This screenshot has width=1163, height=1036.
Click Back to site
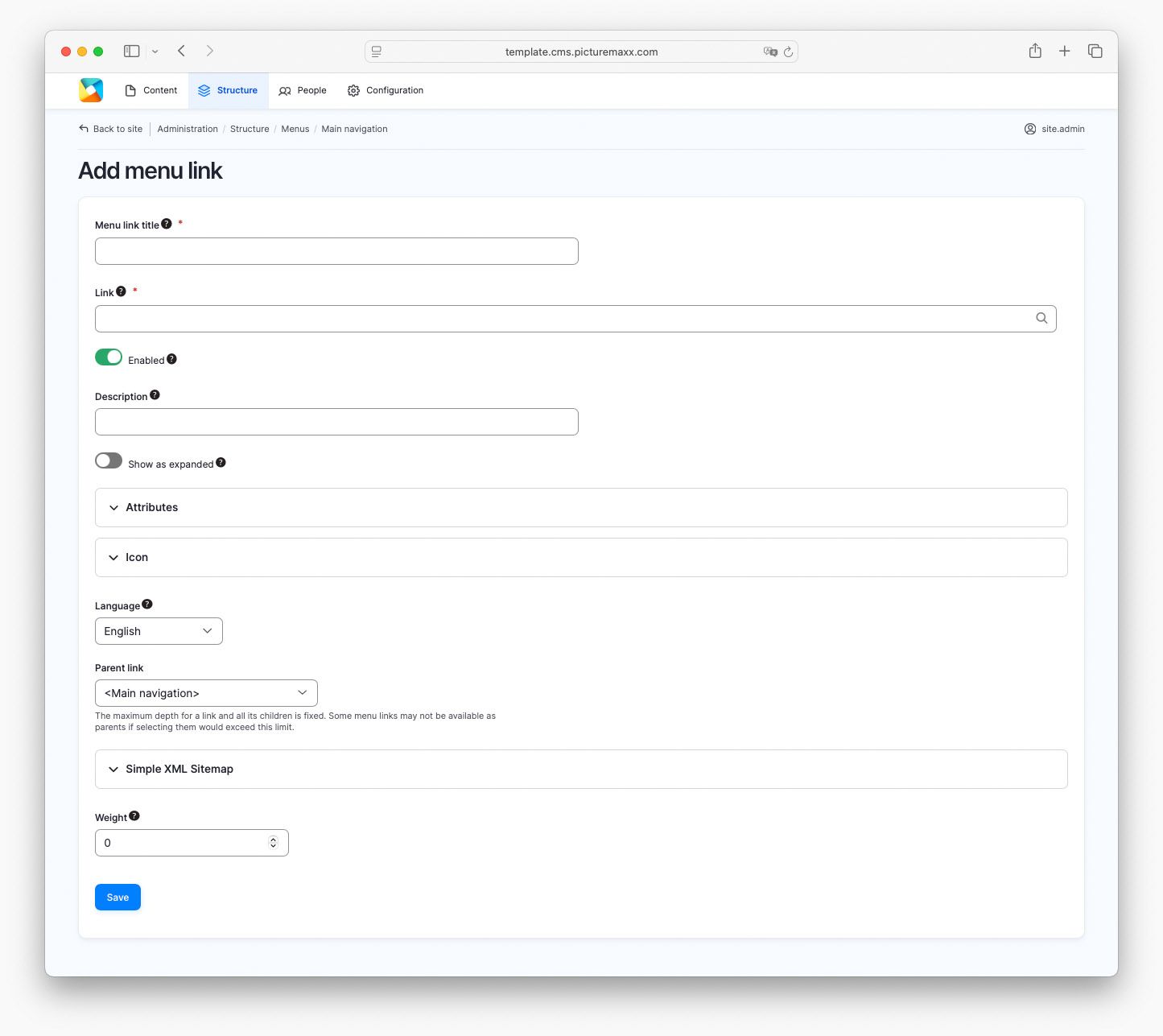(110, 129)
